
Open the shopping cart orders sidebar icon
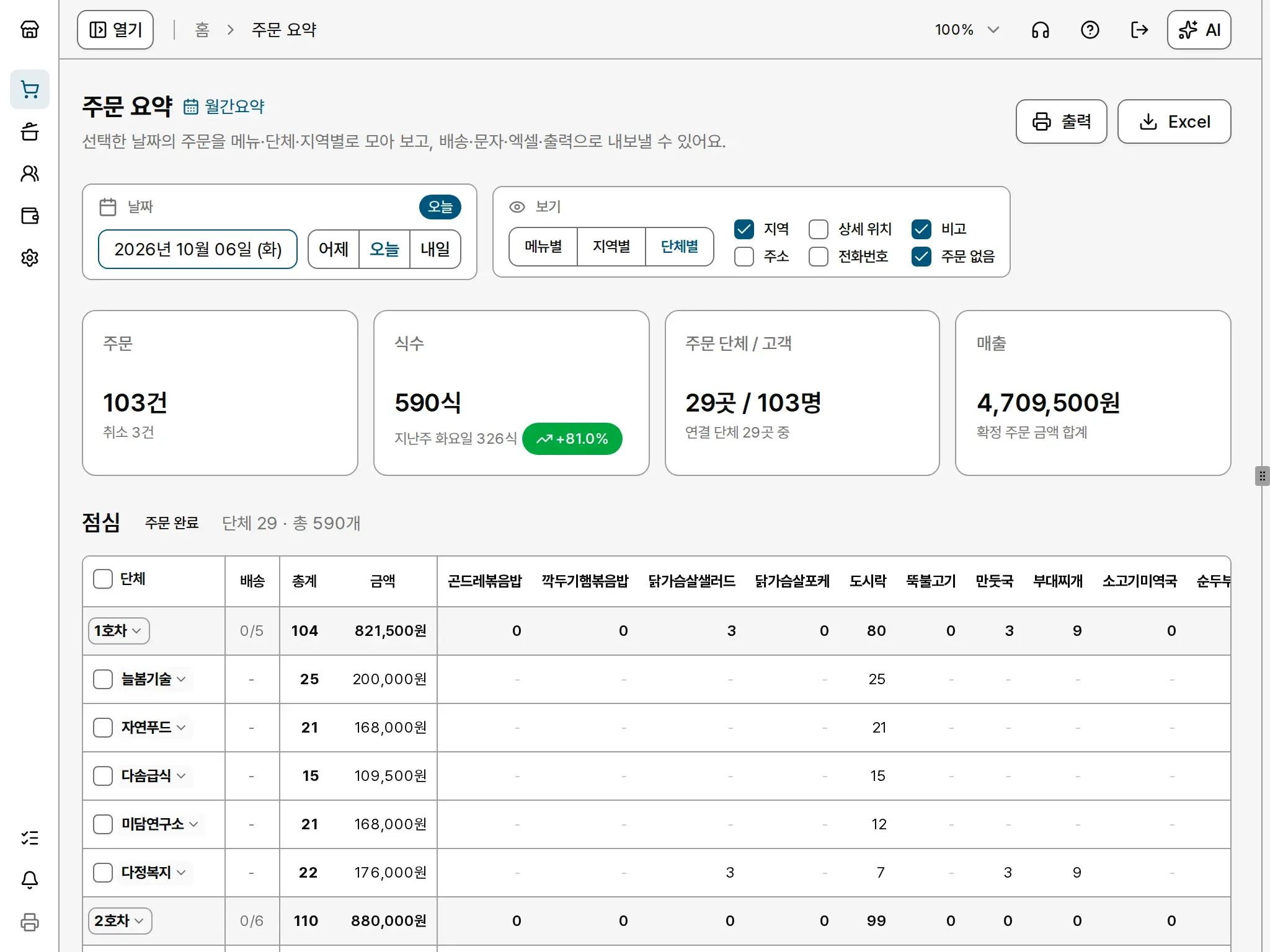(x=30, y=89)
